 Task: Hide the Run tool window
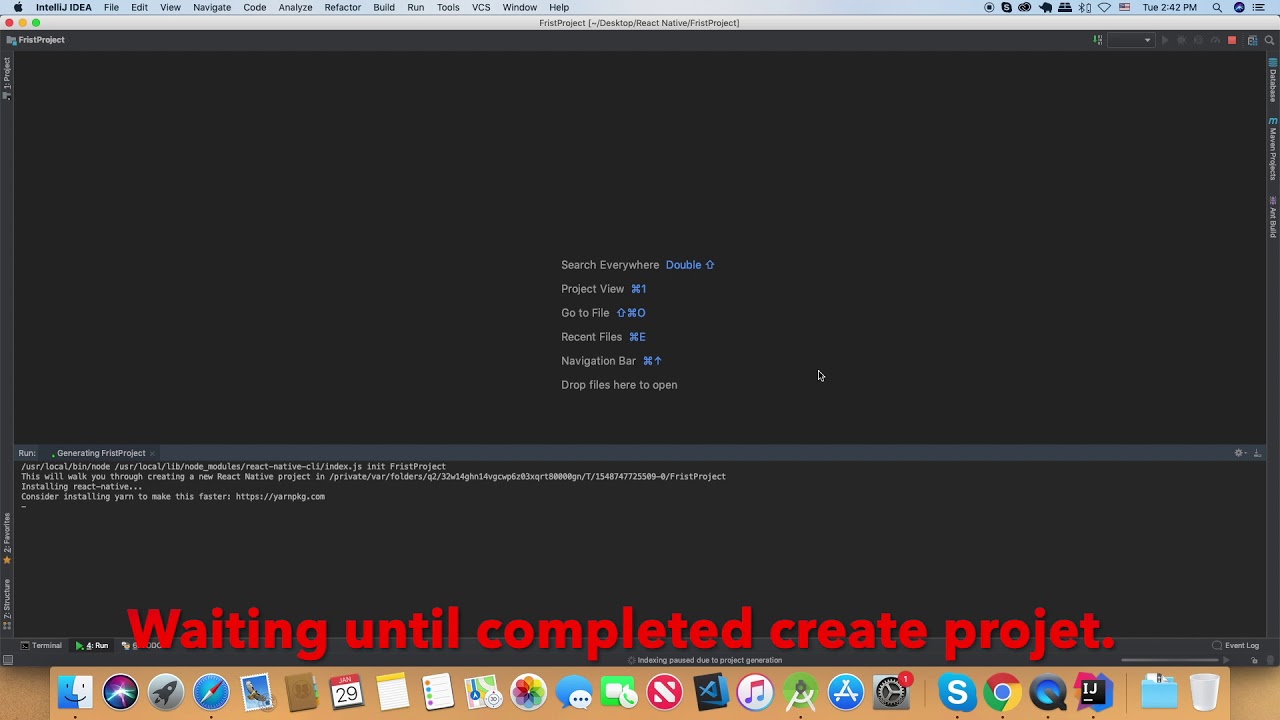[1257, 453]
